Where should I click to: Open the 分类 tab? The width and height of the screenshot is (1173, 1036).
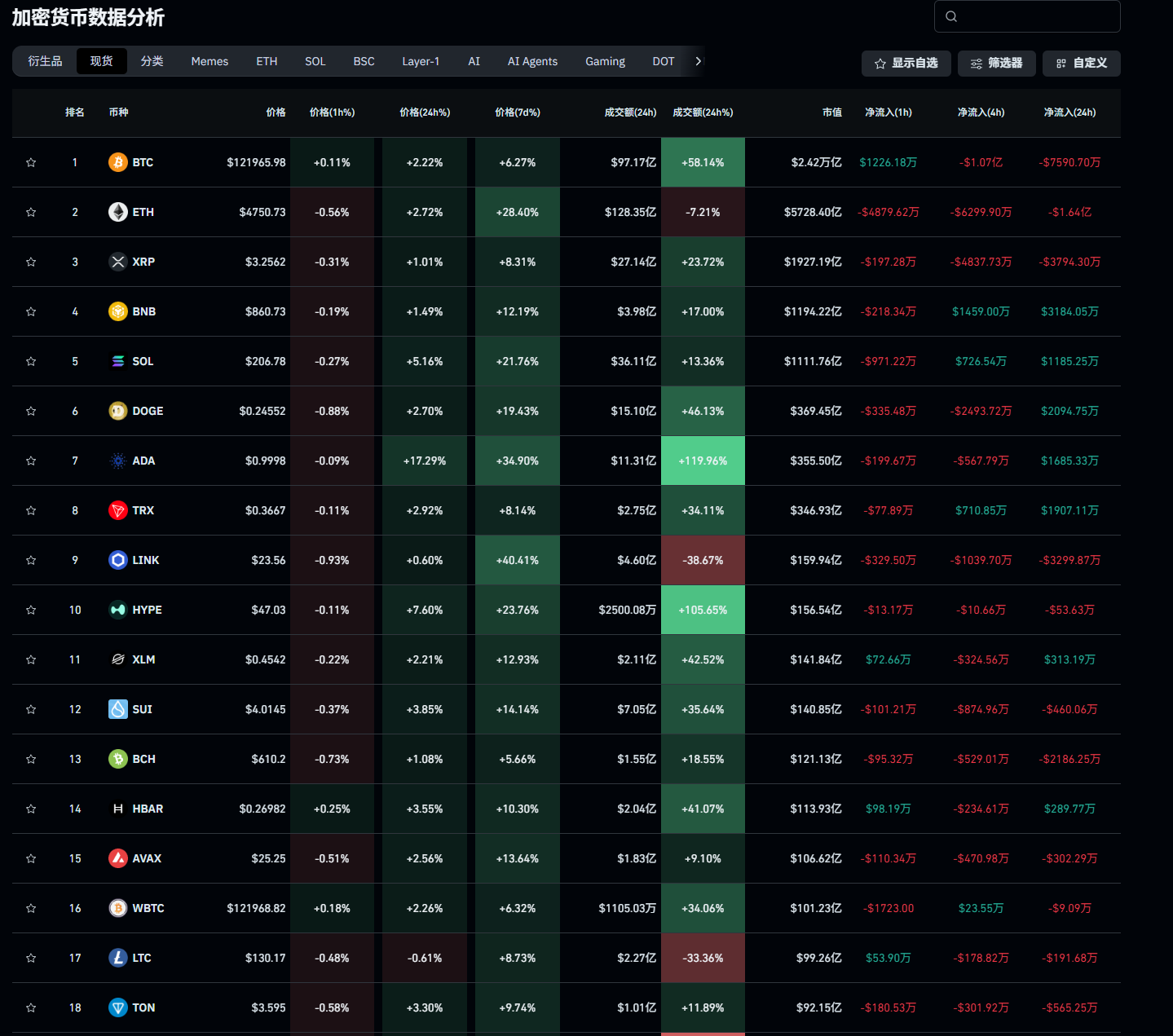(x=152, y=61)
